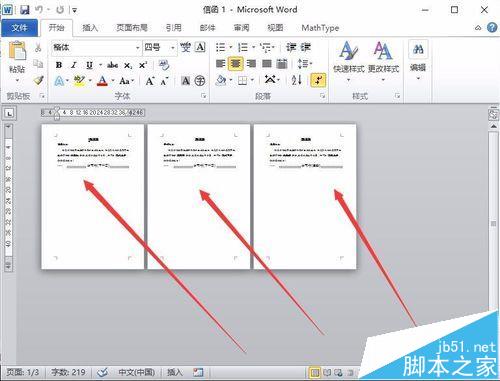Click the Save icon in the quick access toolbar
The image size is (500, 381).
pyautogui.click(x=24, y=10)
